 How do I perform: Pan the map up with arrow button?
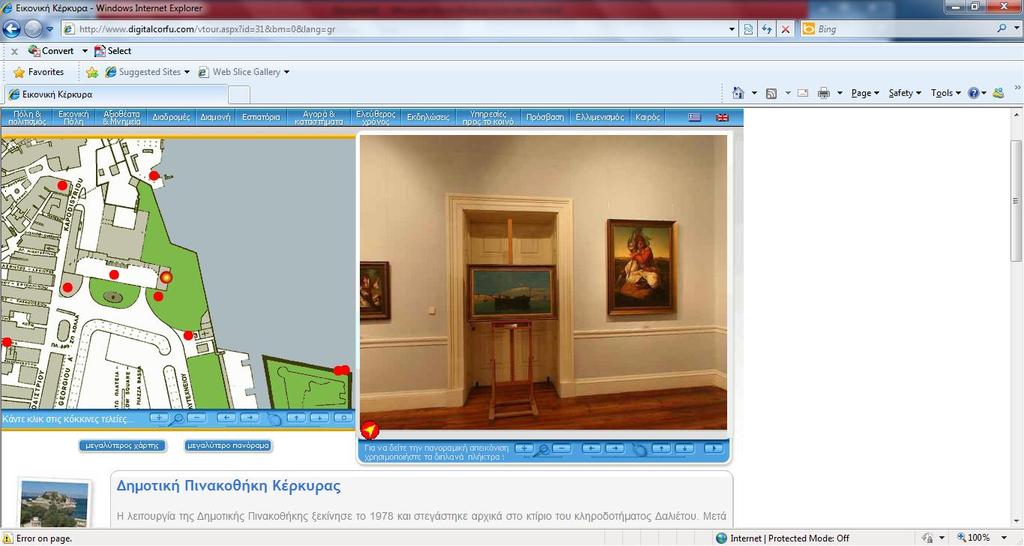pos(296,418)
